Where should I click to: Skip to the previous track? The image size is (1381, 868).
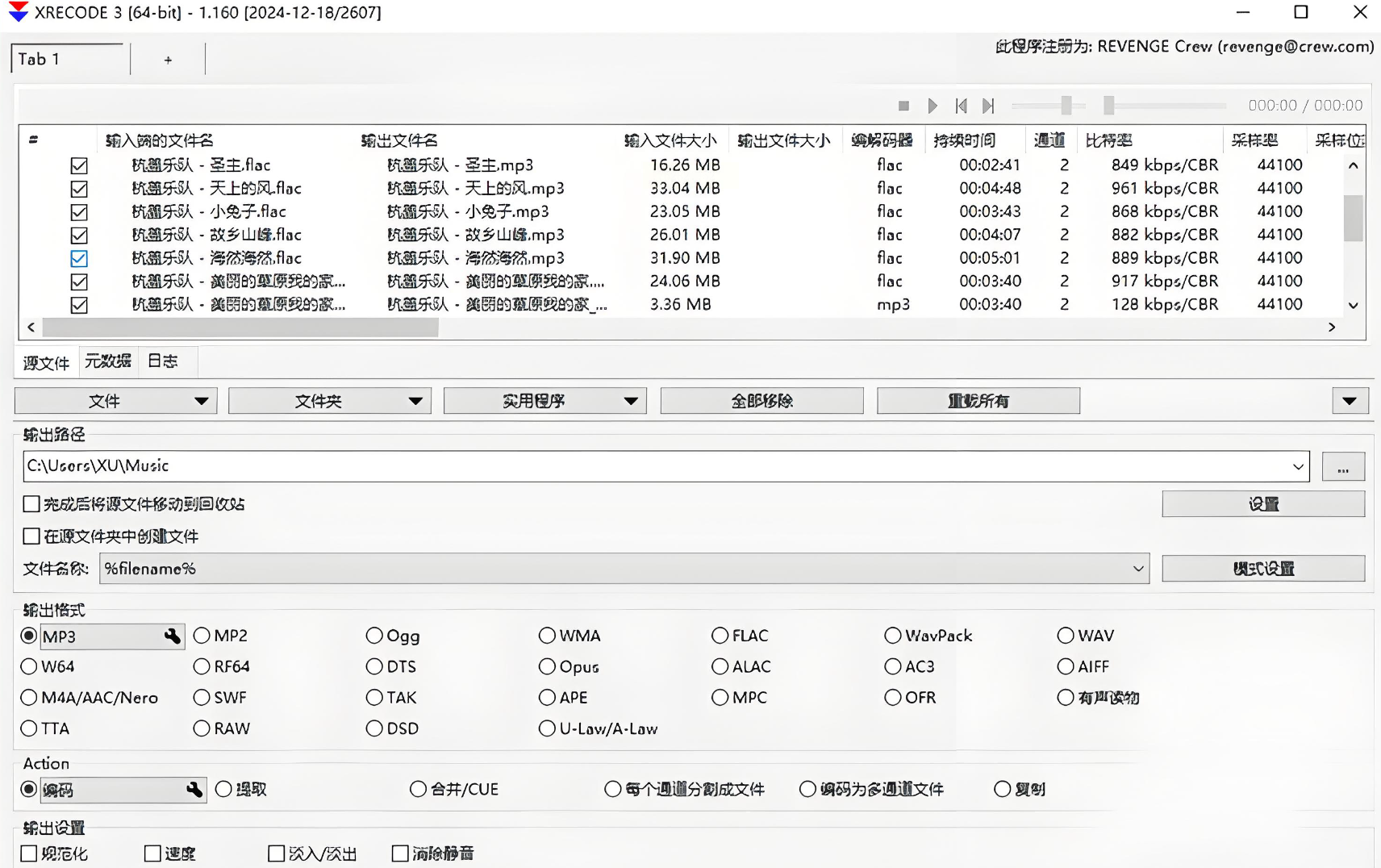click(x=961, y=106)
